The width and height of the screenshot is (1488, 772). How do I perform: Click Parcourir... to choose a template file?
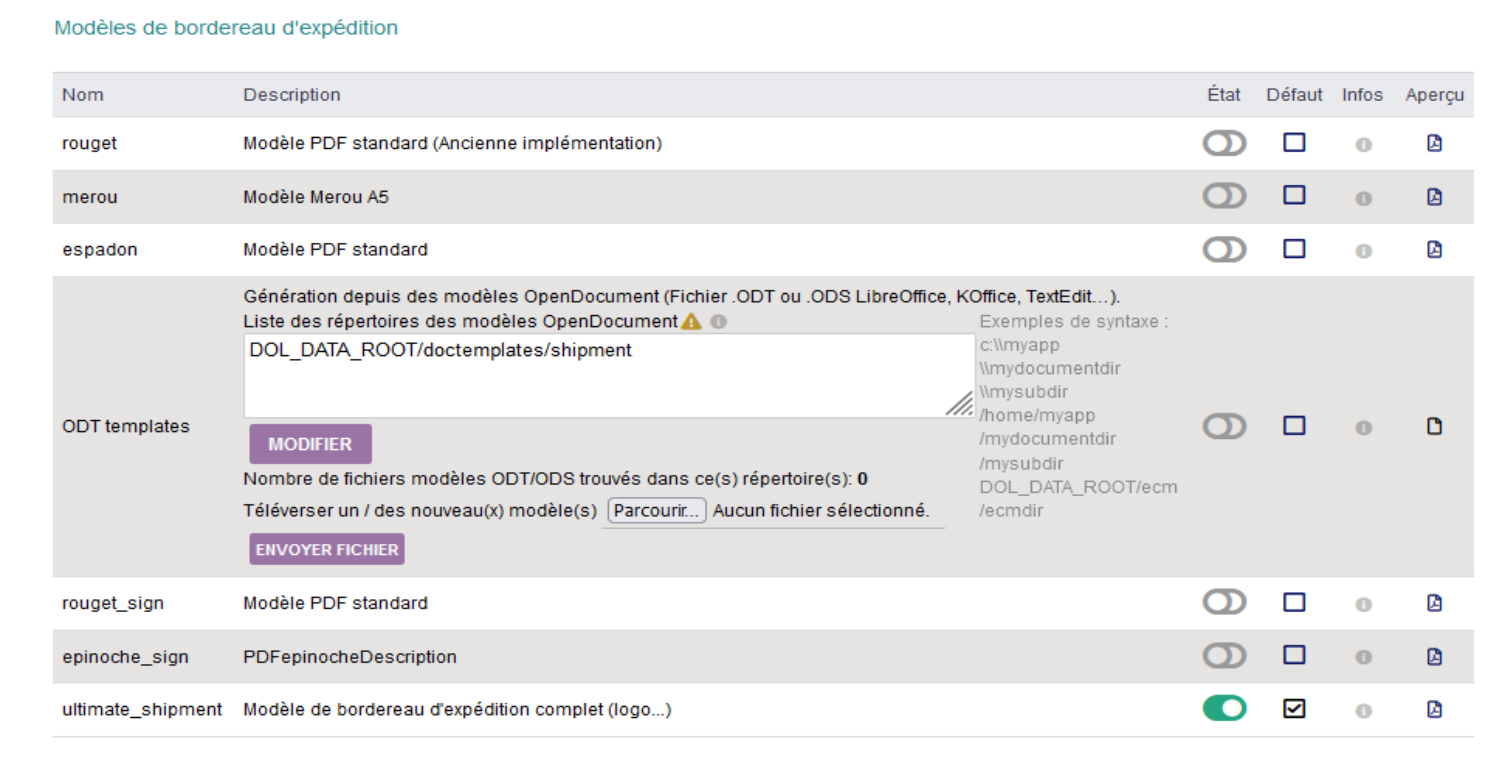pyautogui.click(x=657, y=511)
